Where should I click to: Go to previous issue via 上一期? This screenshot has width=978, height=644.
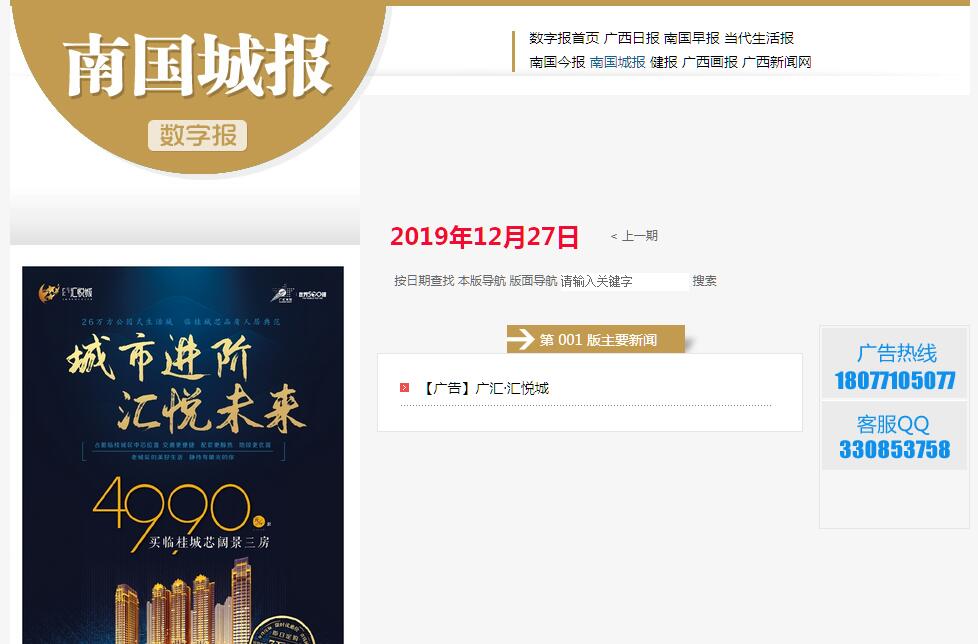[x=634, y=236]
